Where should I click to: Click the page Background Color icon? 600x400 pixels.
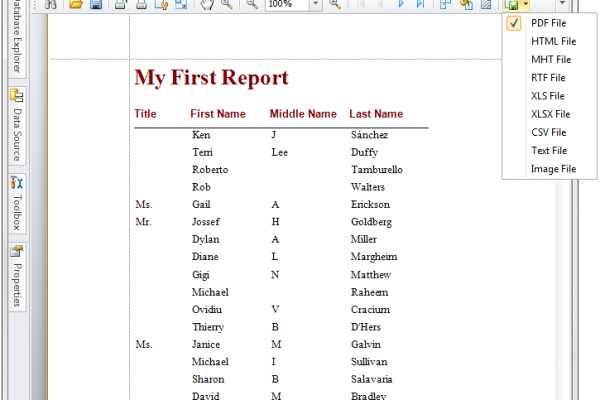coord(466,4)
